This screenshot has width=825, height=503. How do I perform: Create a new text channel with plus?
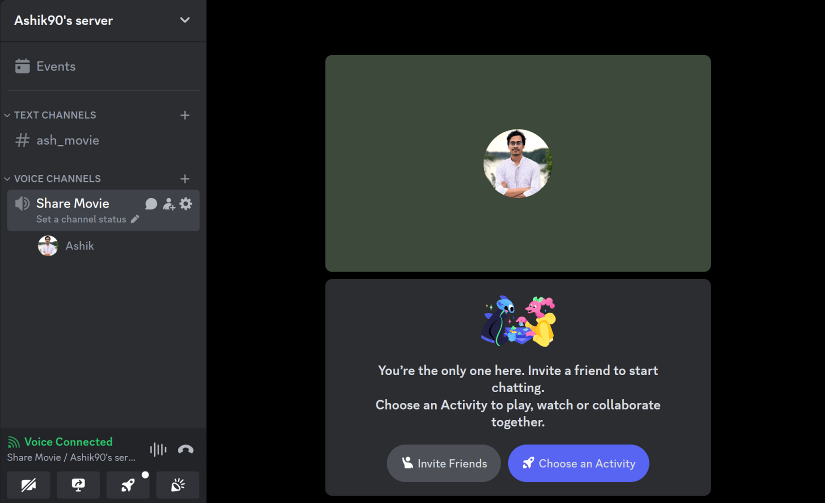tap(185, 115)
